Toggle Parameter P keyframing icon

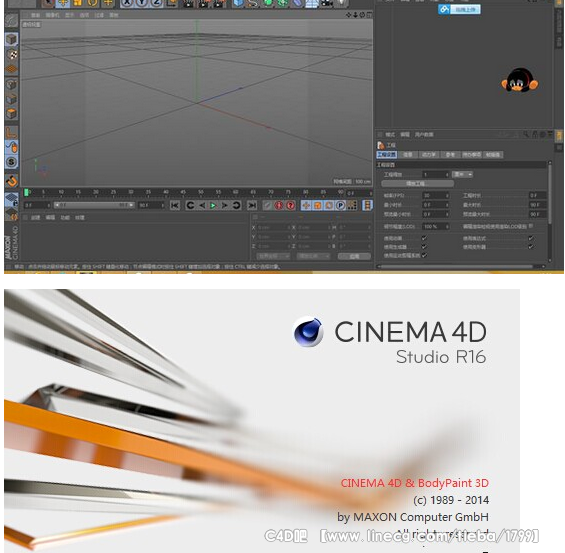[x=340, y=205]
